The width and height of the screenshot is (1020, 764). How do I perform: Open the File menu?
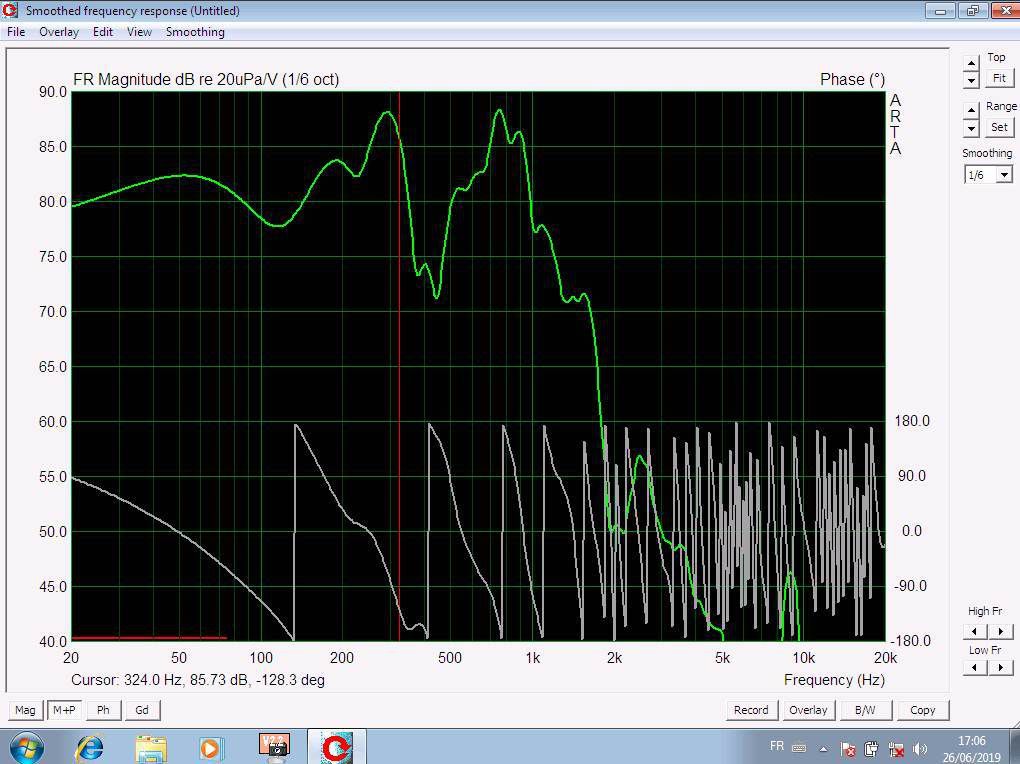coord(16,32)
